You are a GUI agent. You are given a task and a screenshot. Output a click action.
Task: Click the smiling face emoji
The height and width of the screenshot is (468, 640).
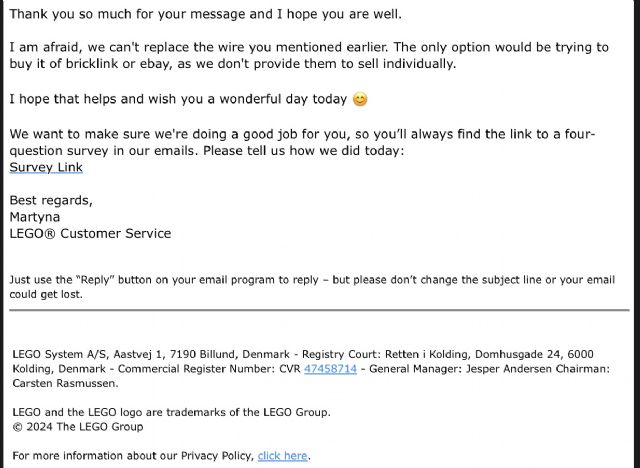click(x=360, y=99)
